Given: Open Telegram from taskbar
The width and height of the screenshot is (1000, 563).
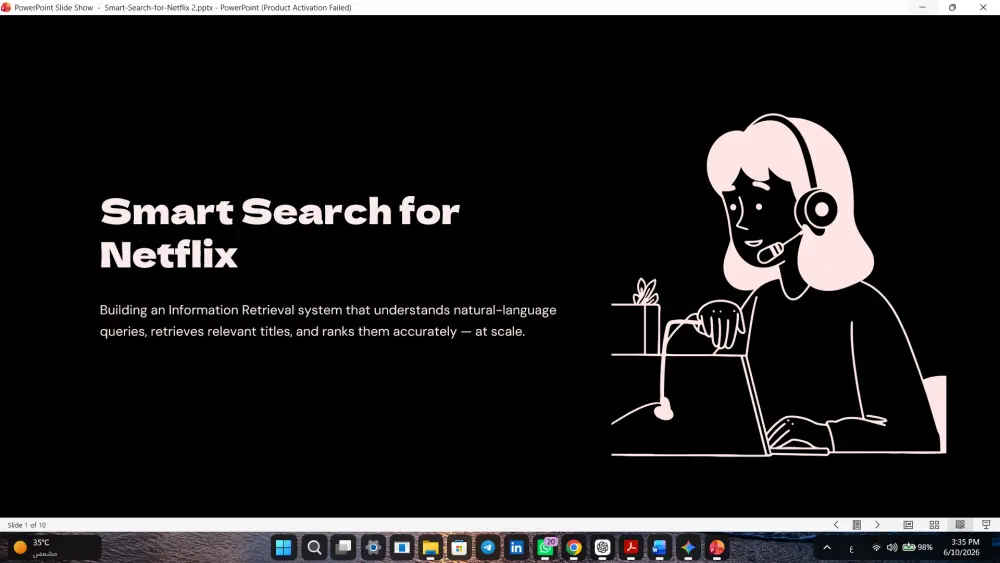Looking at the screenshot, I should point(488,548).
